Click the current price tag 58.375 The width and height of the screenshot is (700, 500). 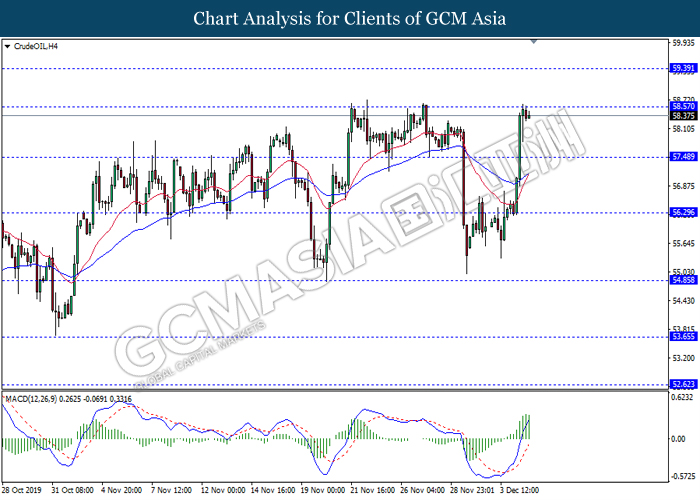[683, 116]
